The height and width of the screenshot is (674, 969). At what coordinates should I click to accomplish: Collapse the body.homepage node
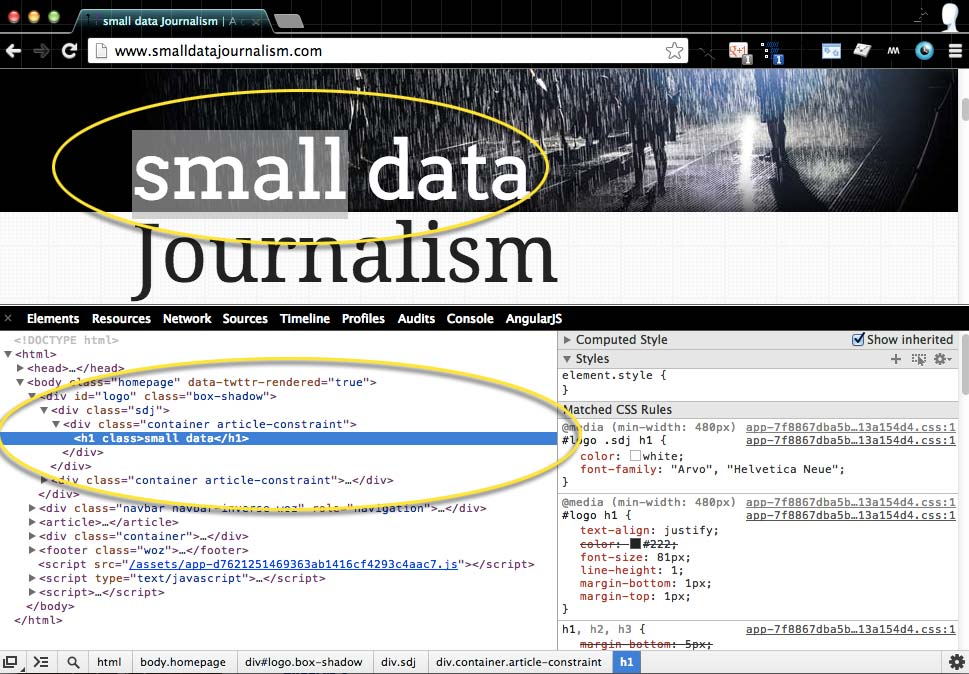20,382
